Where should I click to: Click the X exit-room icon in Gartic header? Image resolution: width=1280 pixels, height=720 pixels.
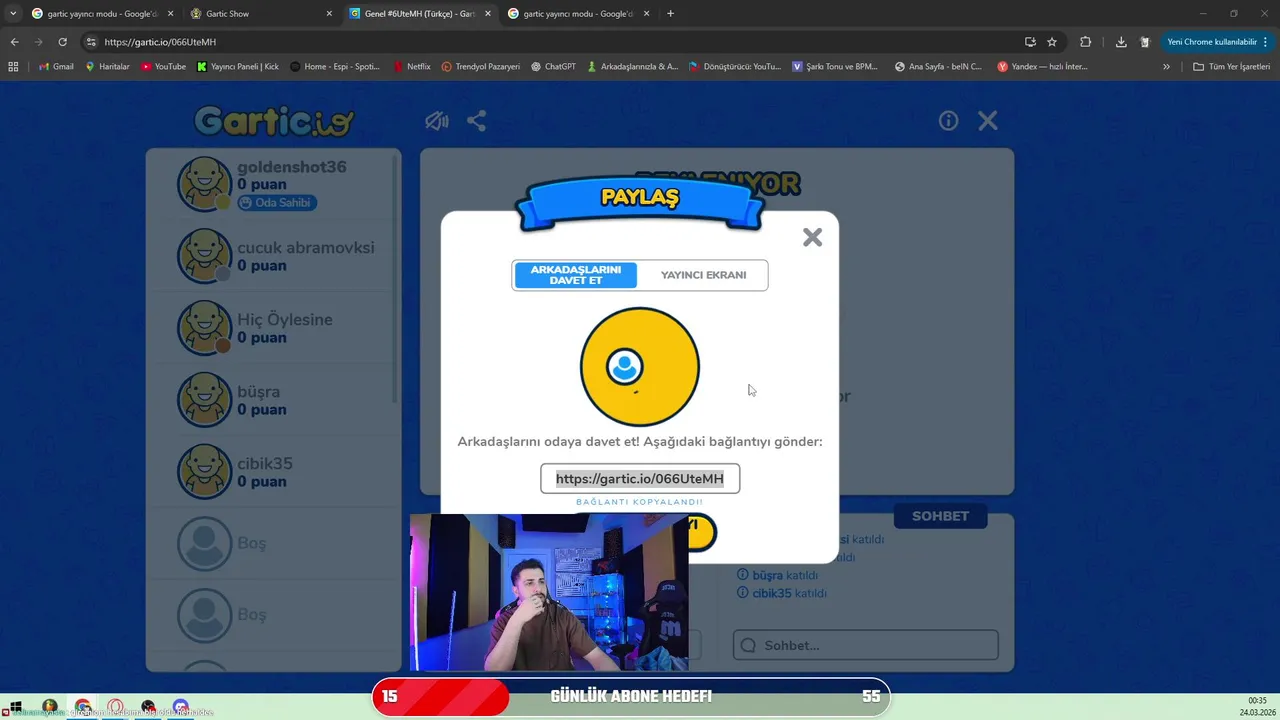pyautogui.click(x=988, y=121)
